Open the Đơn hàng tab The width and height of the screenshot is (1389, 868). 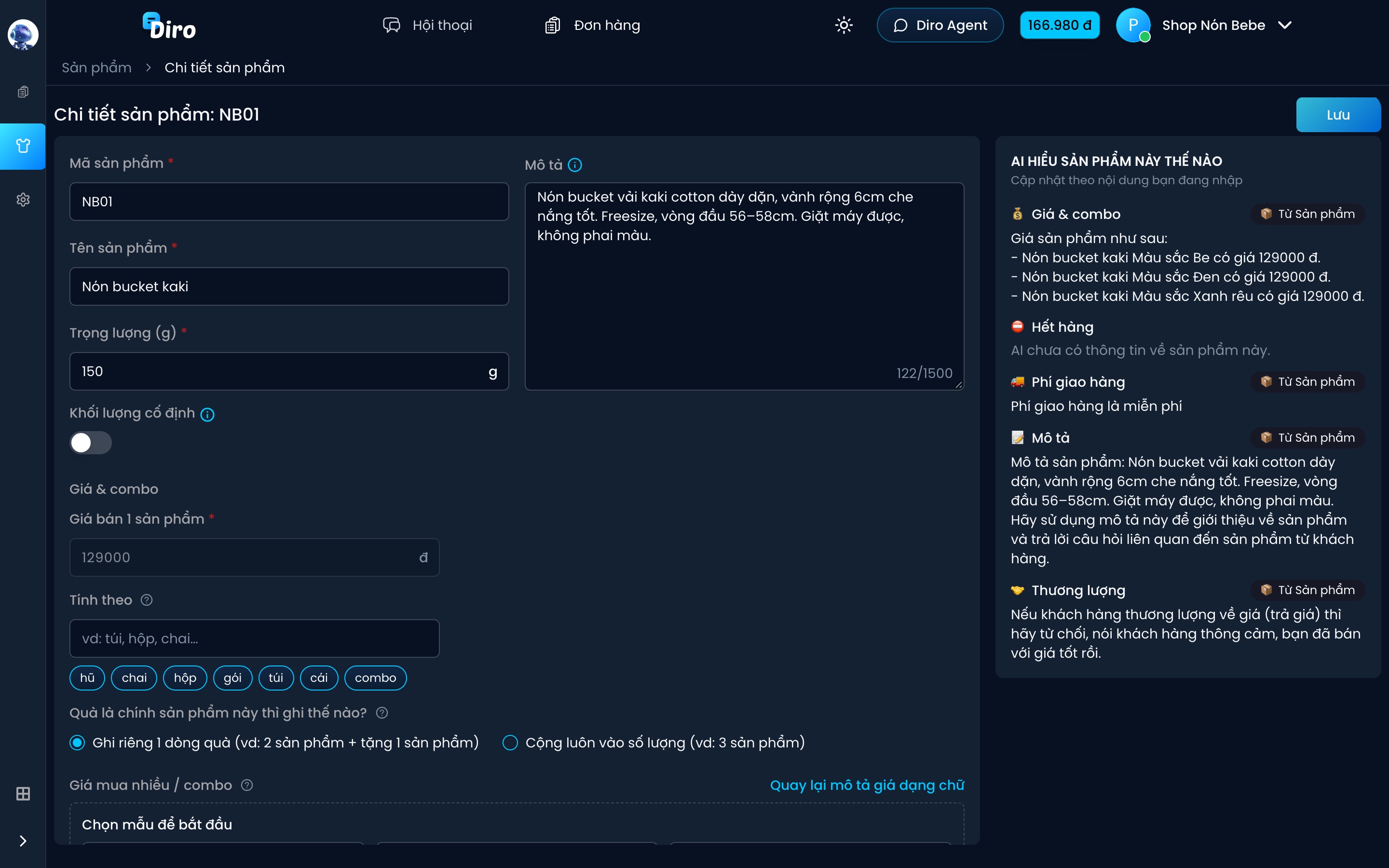pyautogui.click(x=592, y=25)
